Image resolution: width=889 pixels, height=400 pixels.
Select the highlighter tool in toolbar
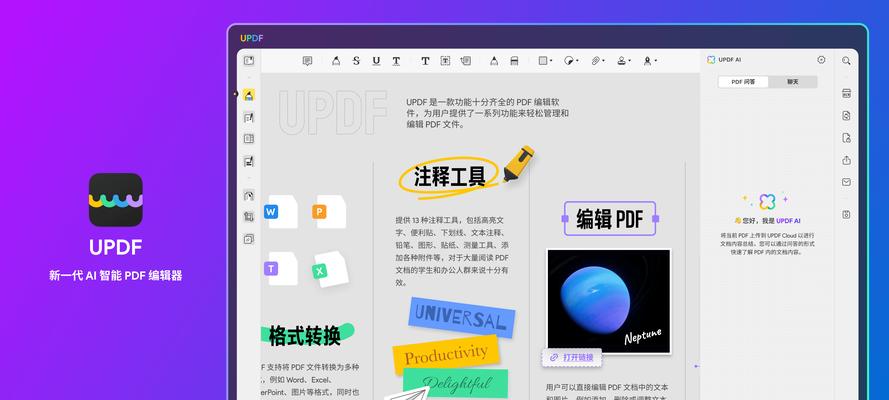click(x=336, y=61)
